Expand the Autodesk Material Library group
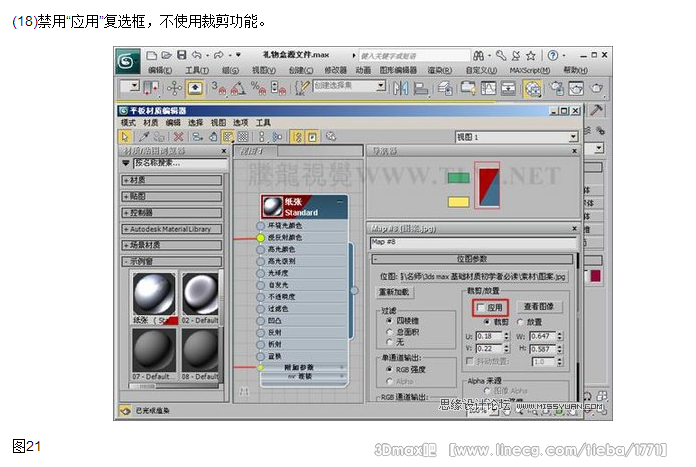The width and height of the screenshot is (696, 467). click(172, 229)
